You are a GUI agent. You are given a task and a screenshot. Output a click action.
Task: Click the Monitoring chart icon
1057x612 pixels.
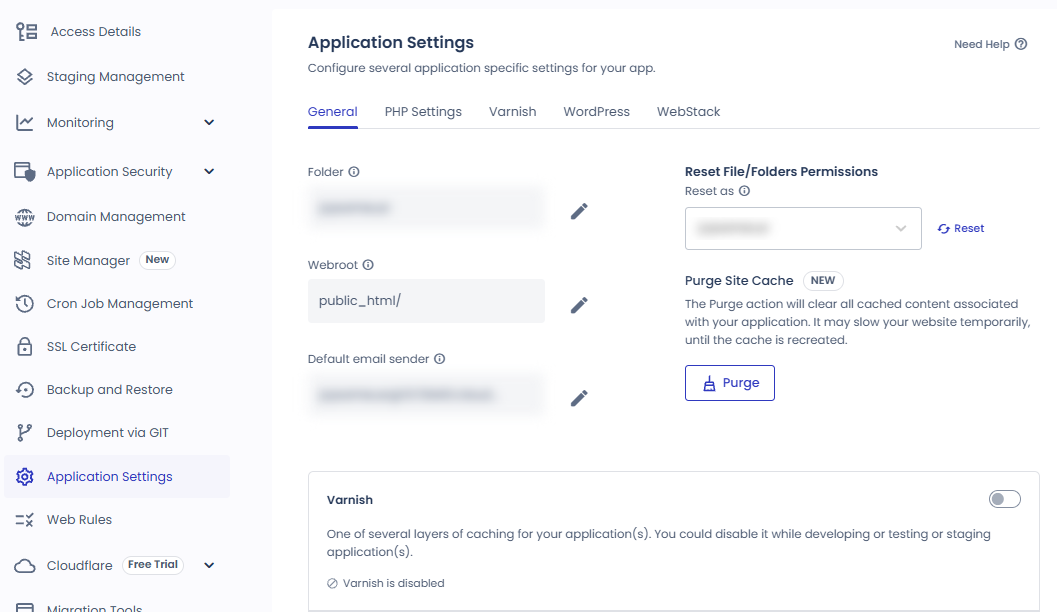25,123
